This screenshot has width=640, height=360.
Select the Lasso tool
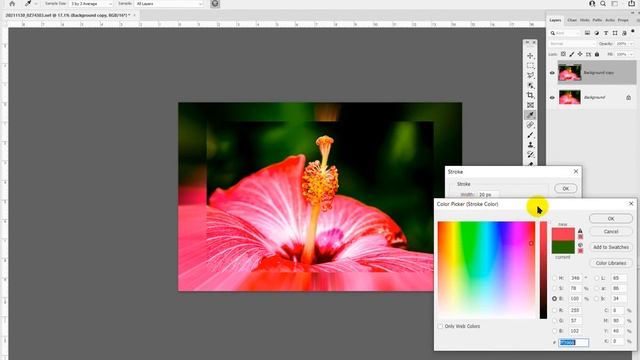(x=530, y=76)
